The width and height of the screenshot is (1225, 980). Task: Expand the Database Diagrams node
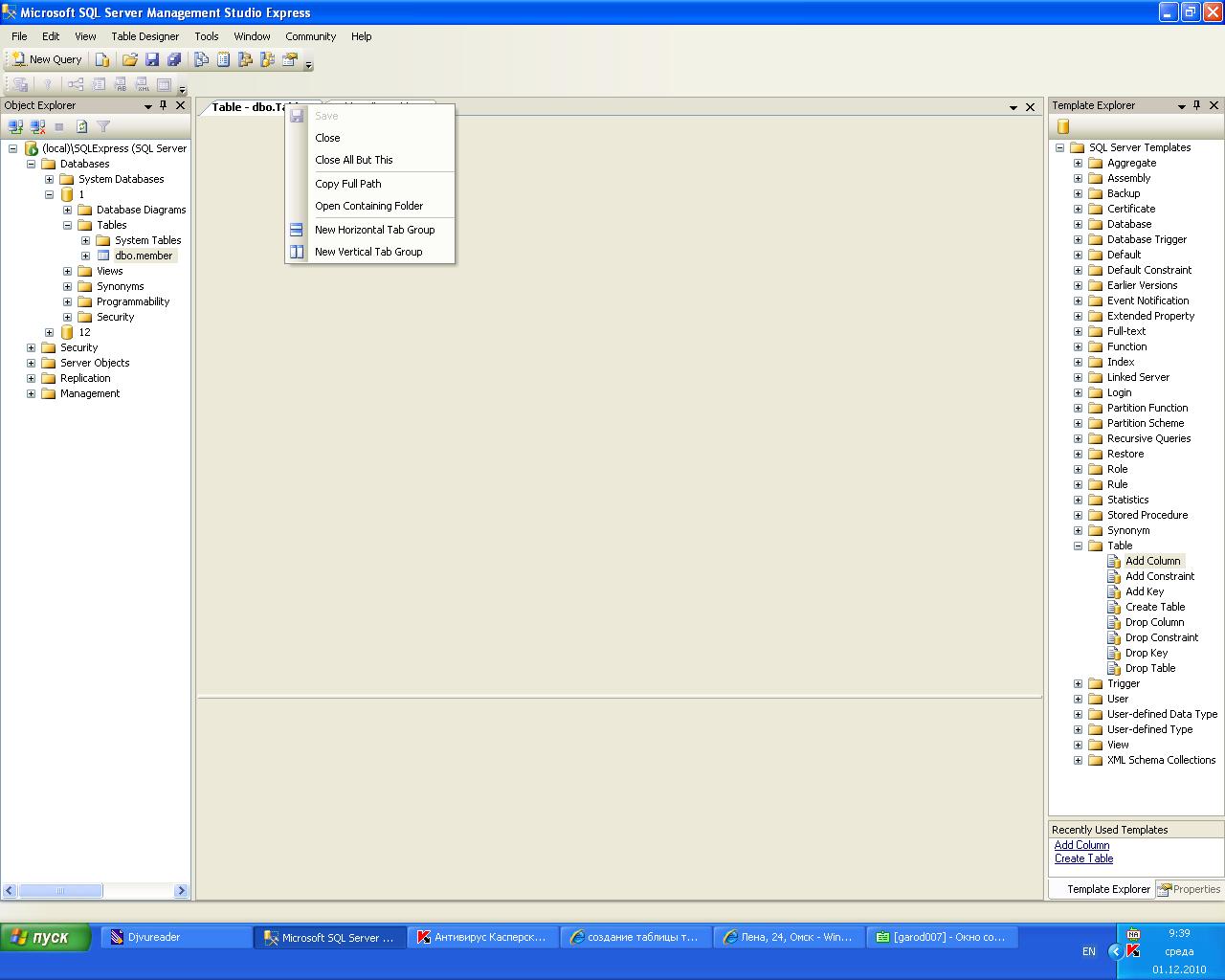click(67, 210)
